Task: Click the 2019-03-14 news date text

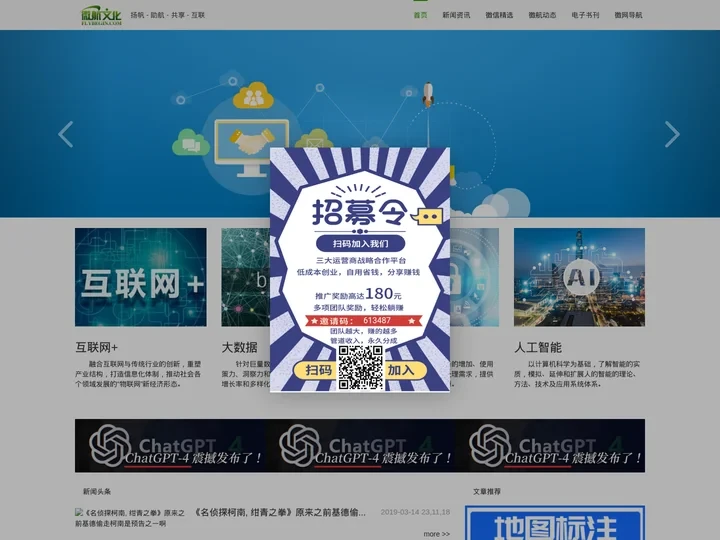Action: pyautogui.click(x=415, y=512)
